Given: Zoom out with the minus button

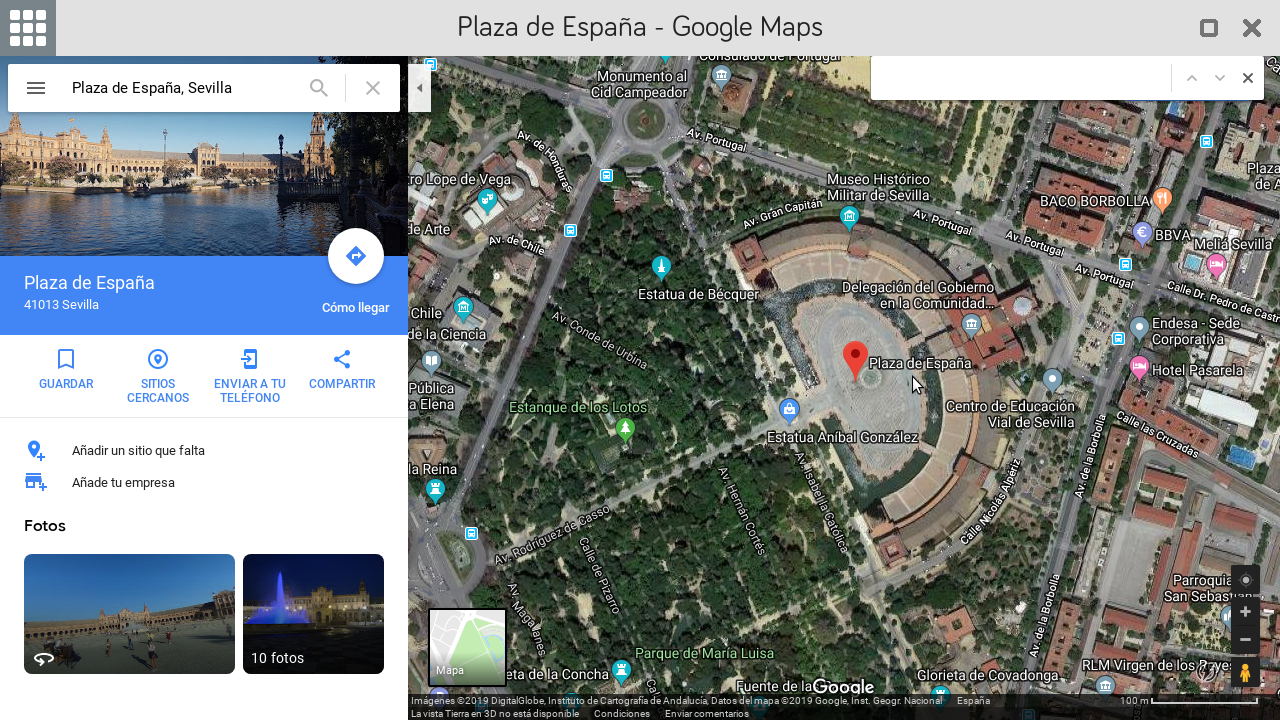Looking at the screenshot, I should [1245, 639].
